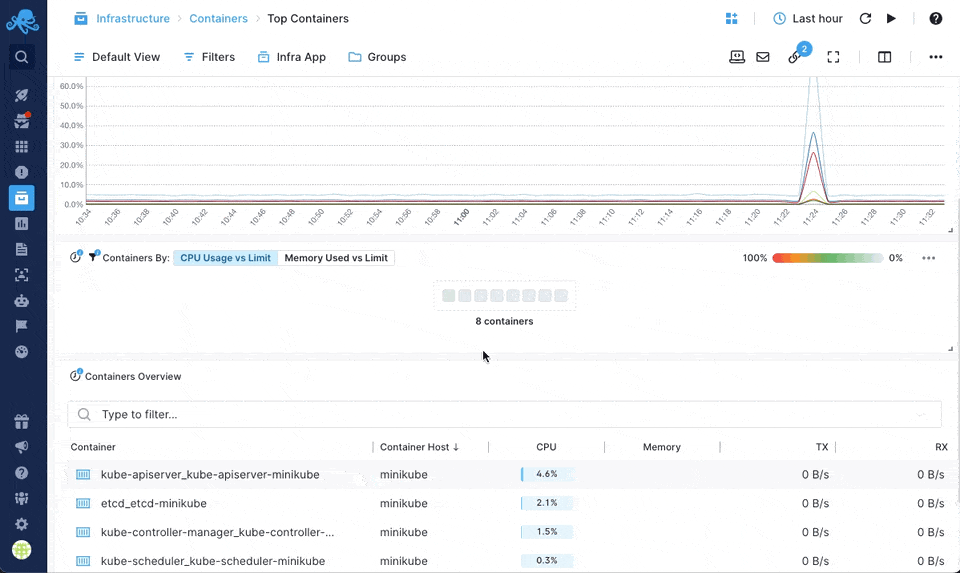This screenshot has height=573, width=960.
Task: Click the monitor report icon in toolbar
Action: [737, 57]
